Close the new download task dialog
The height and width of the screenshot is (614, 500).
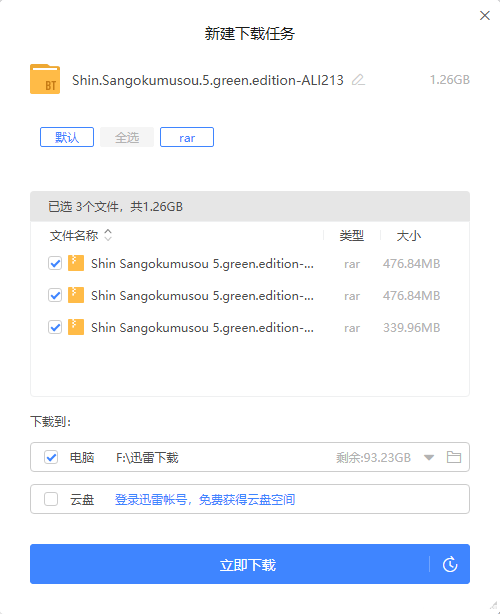(x=485, y=16)
